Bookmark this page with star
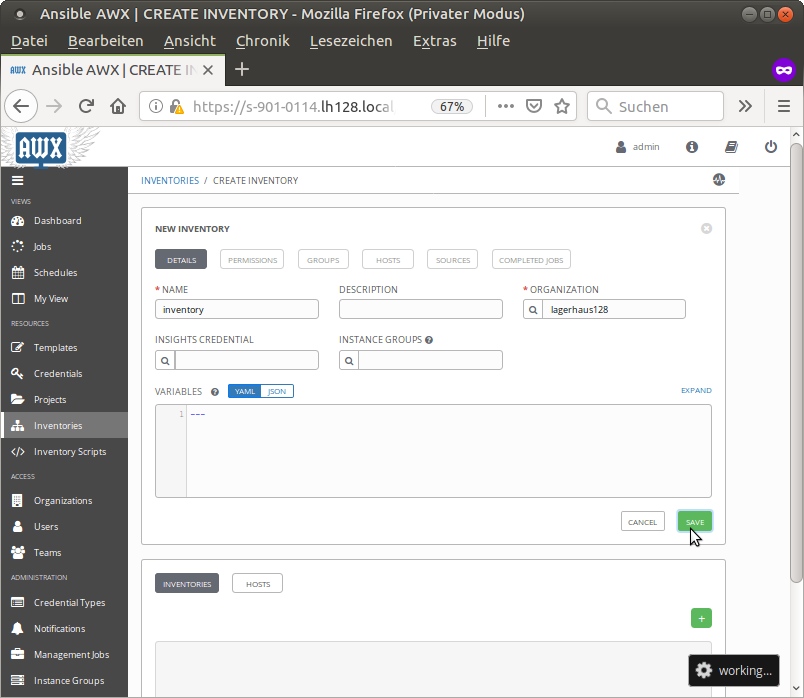The width and height of the screenshot is (804, 698). [x=562, y=107]
